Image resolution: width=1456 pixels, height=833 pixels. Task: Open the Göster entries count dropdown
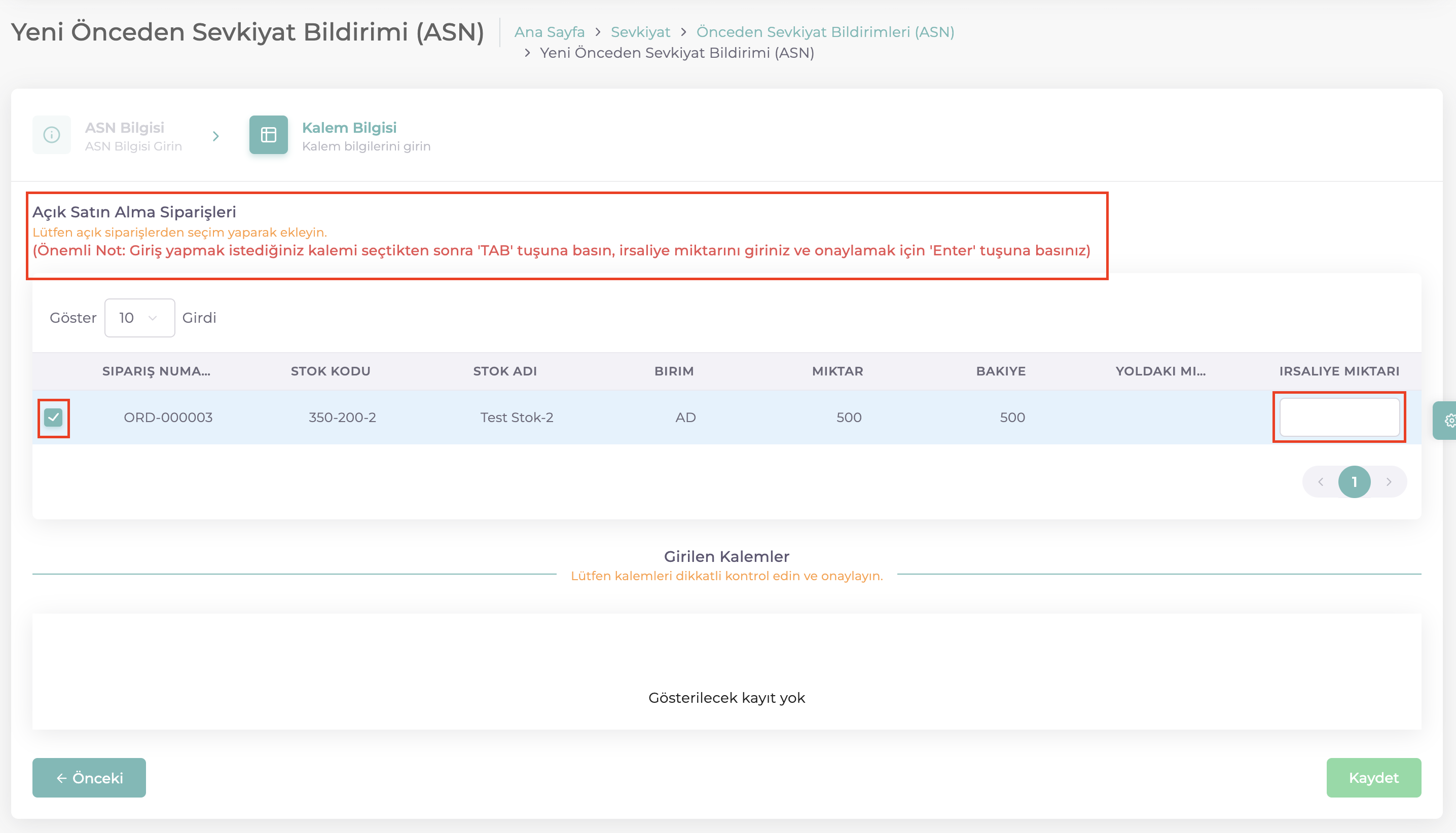pyautogui.click(x=139, y=318)
